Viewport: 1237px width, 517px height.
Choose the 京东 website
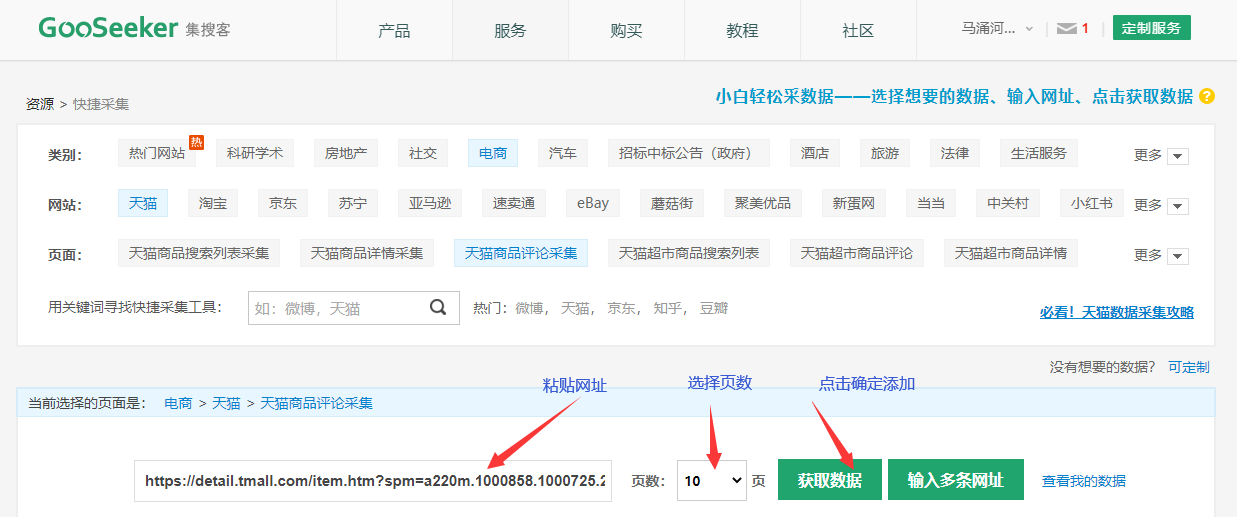[x=283, y=203]
